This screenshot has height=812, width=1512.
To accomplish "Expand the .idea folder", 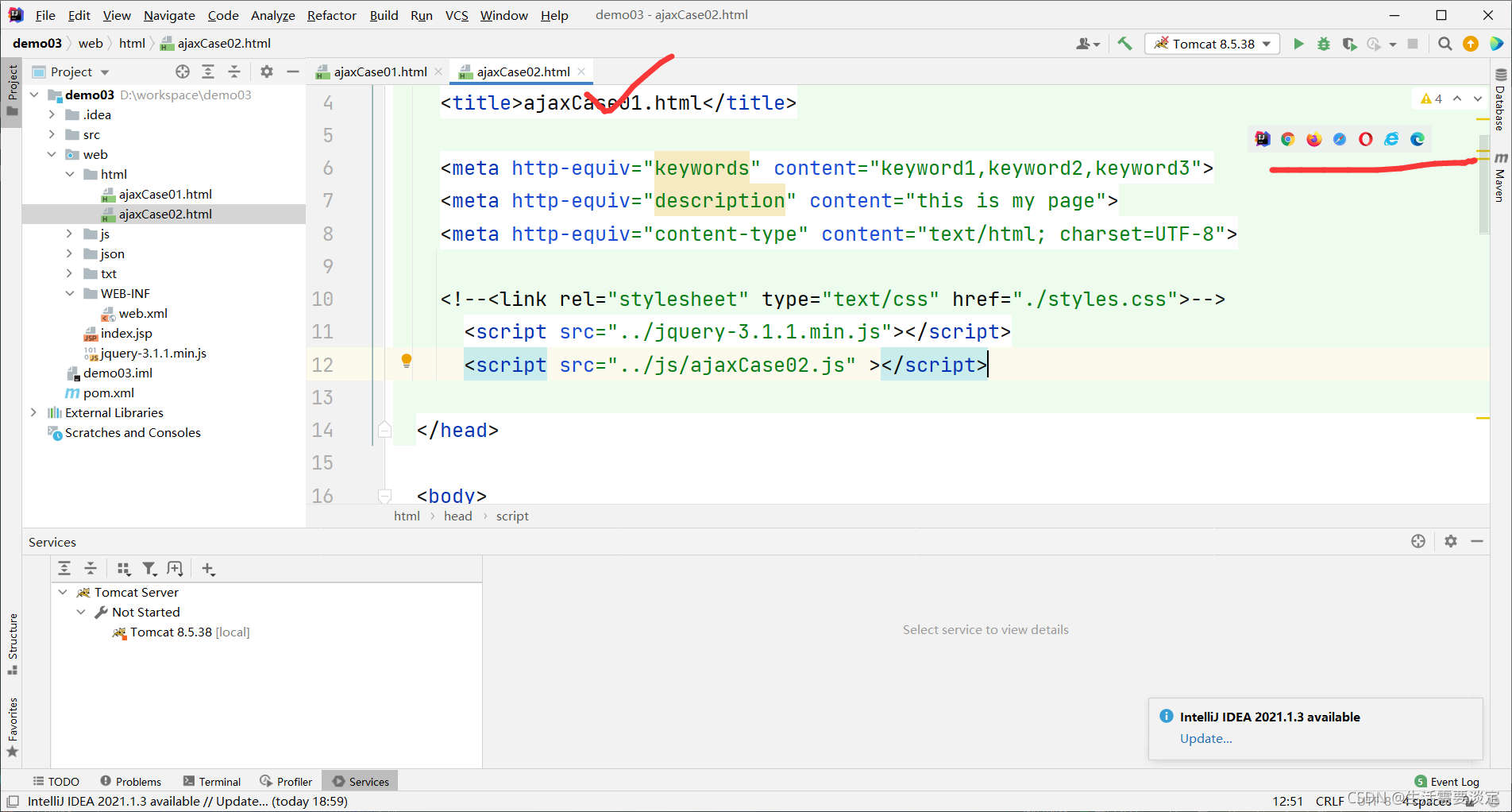I will 52,114.
